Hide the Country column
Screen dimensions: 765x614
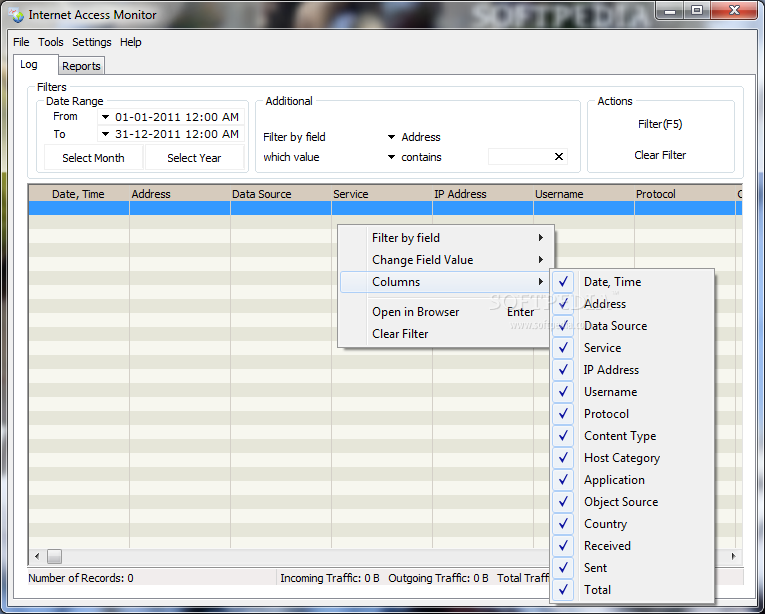(563, 523)
